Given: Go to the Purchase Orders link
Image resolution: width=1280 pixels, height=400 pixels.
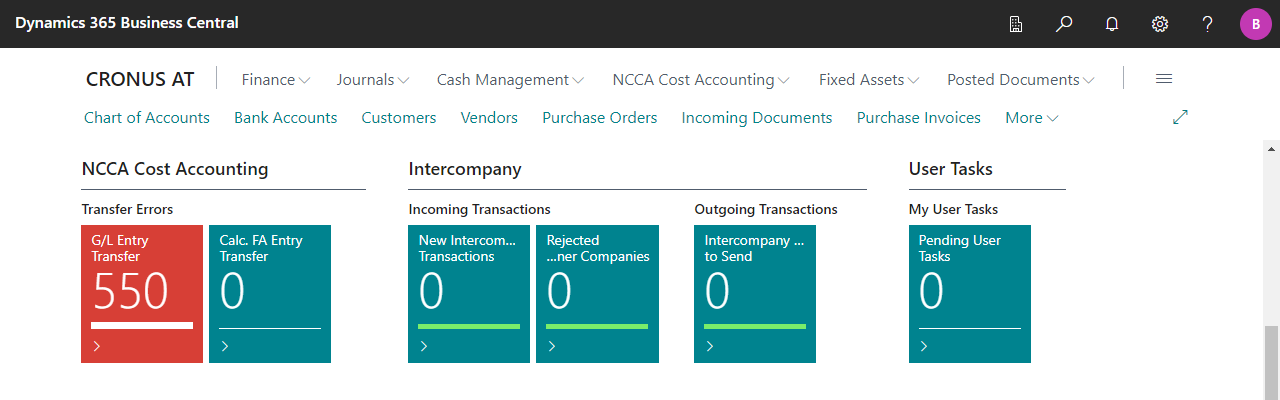Looking at the screenshot, I should [599, 118].
